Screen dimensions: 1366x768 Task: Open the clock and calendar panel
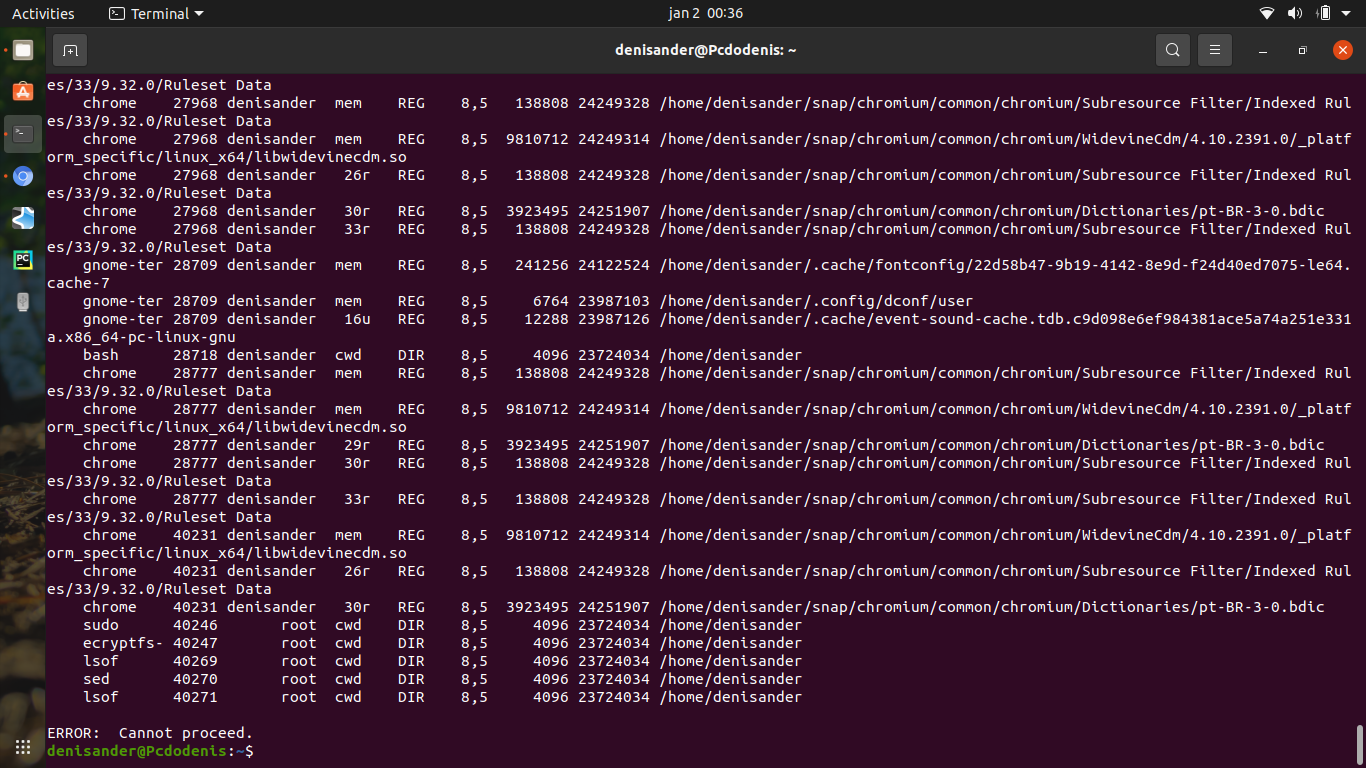(705, 14)
